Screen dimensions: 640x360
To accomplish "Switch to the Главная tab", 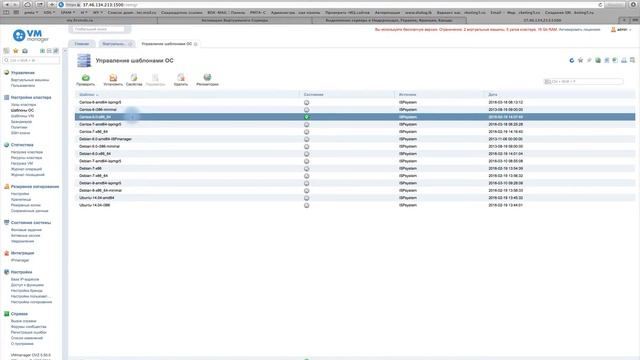I will point(82,44).
